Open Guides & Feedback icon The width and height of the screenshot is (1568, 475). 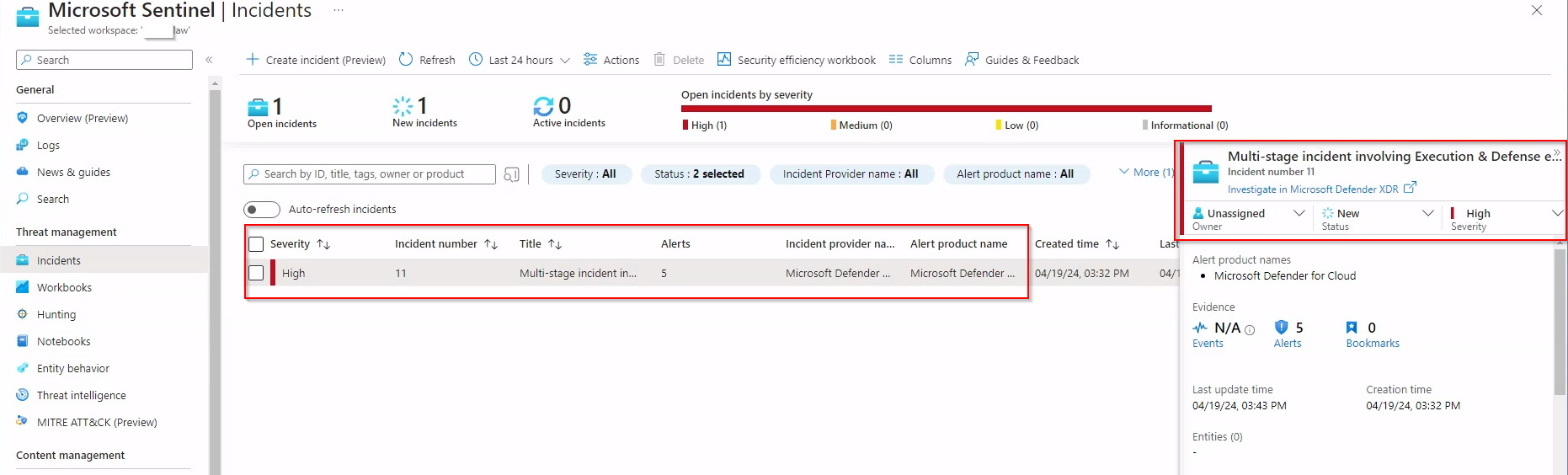coord(972,59)
